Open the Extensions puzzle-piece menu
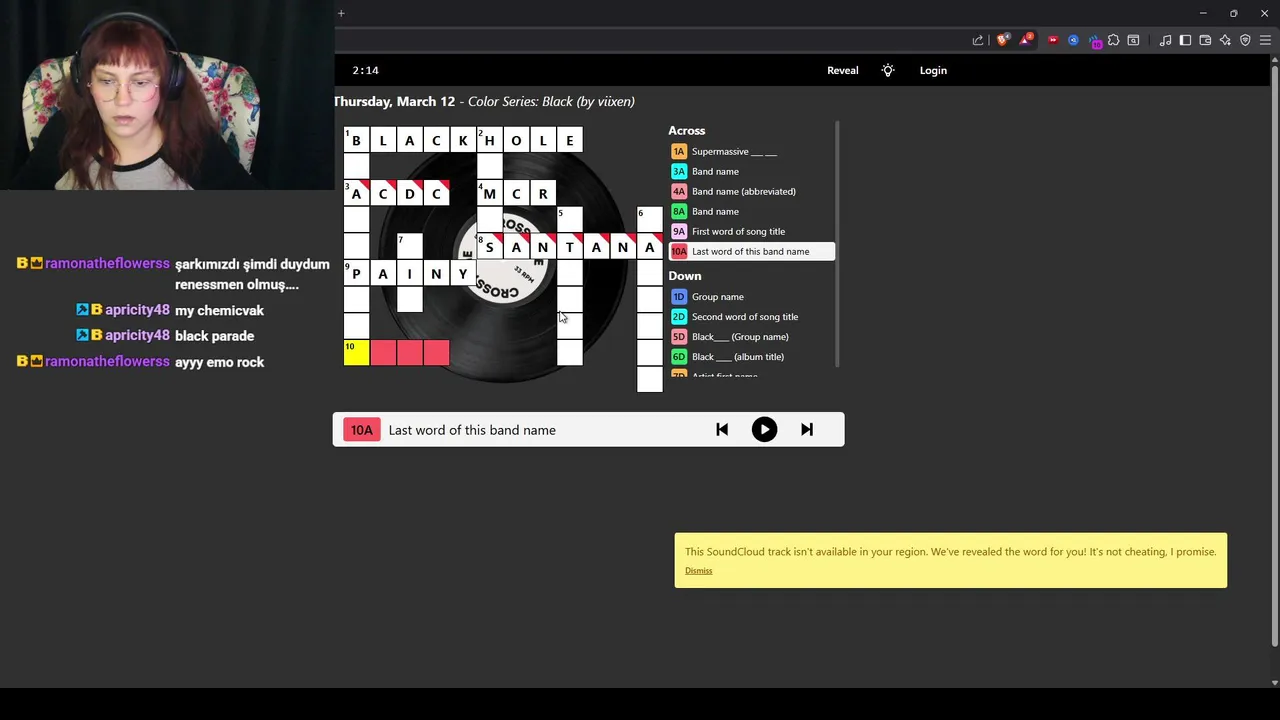 click(1113, 40)
